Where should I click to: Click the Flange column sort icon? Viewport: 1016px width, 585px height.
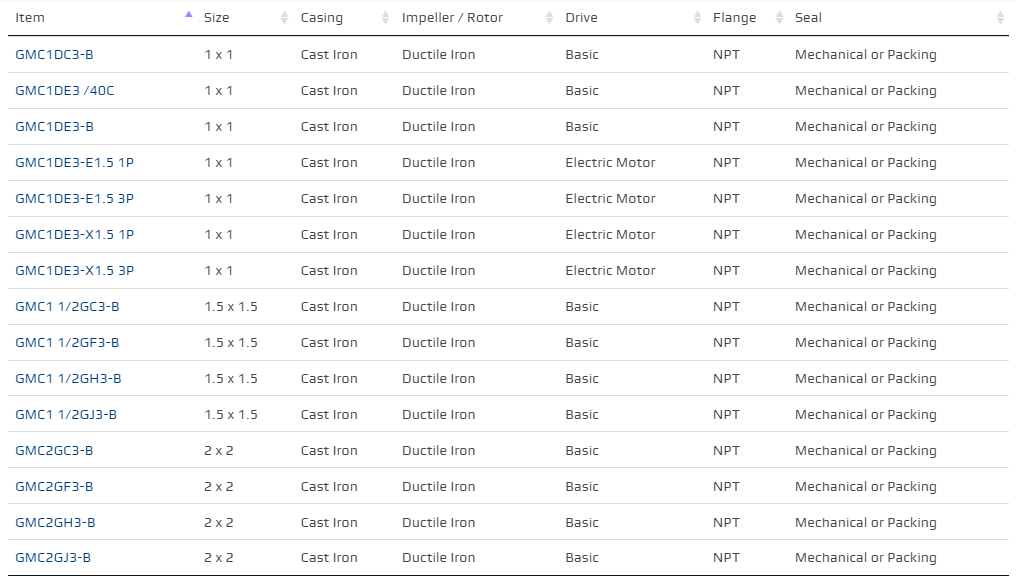pos(779,18)
